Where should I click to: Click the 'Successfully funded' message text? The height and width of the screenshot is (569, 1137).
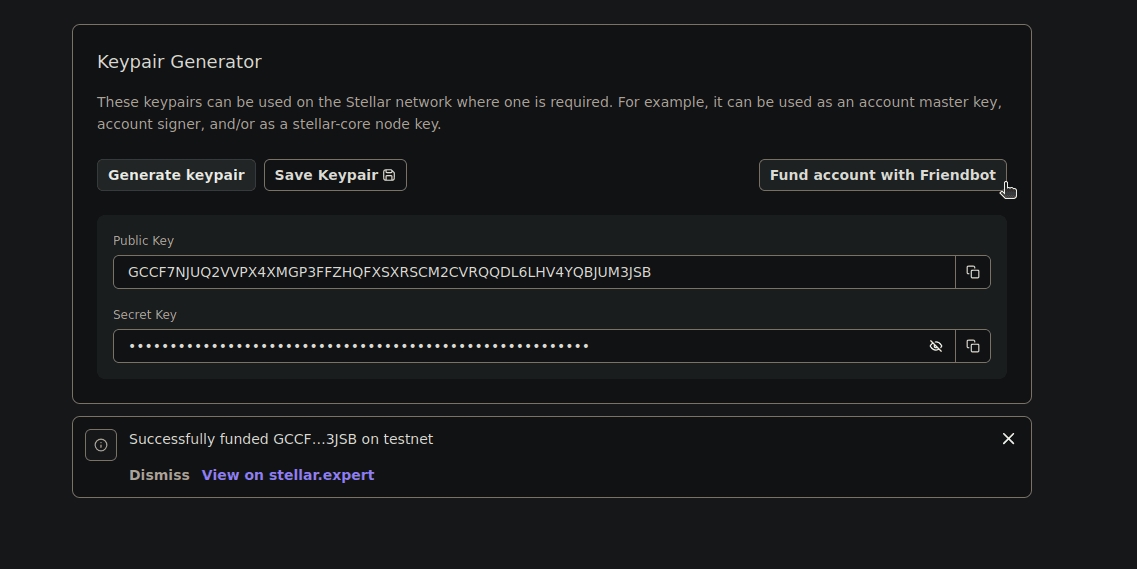pos(199,439)
